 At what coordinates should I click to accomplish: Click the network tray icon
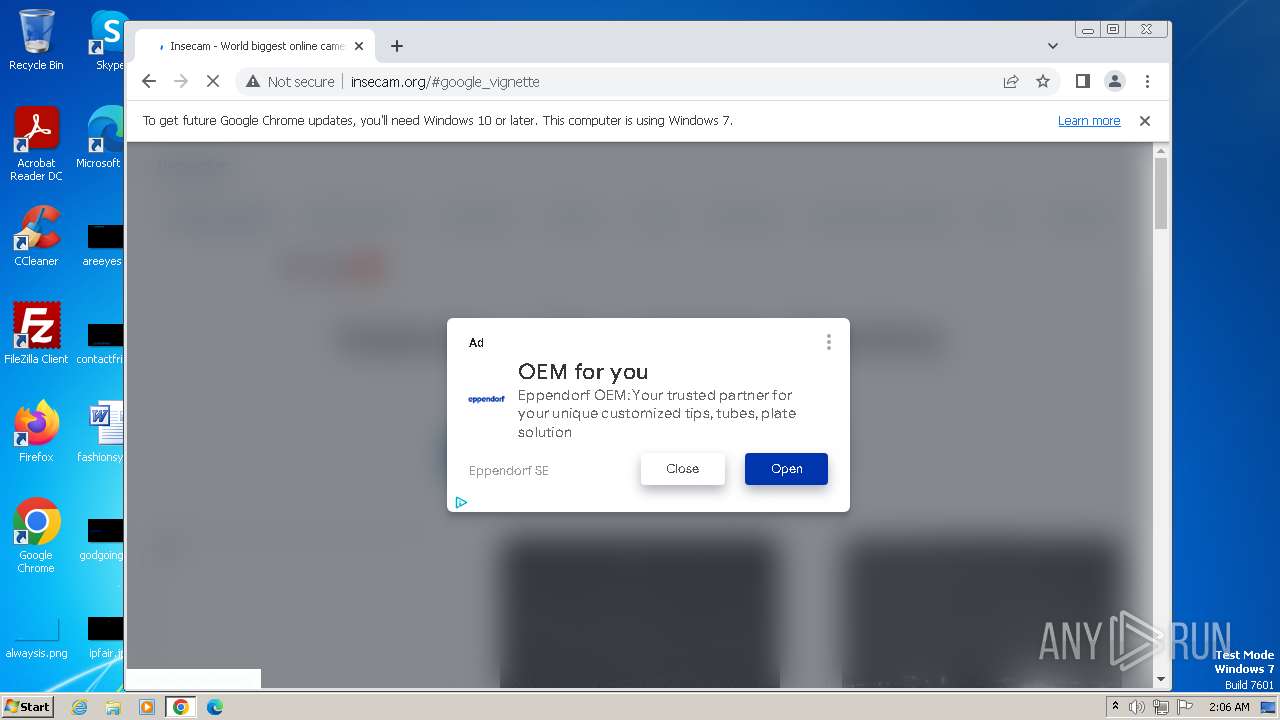click(1161, 707)
